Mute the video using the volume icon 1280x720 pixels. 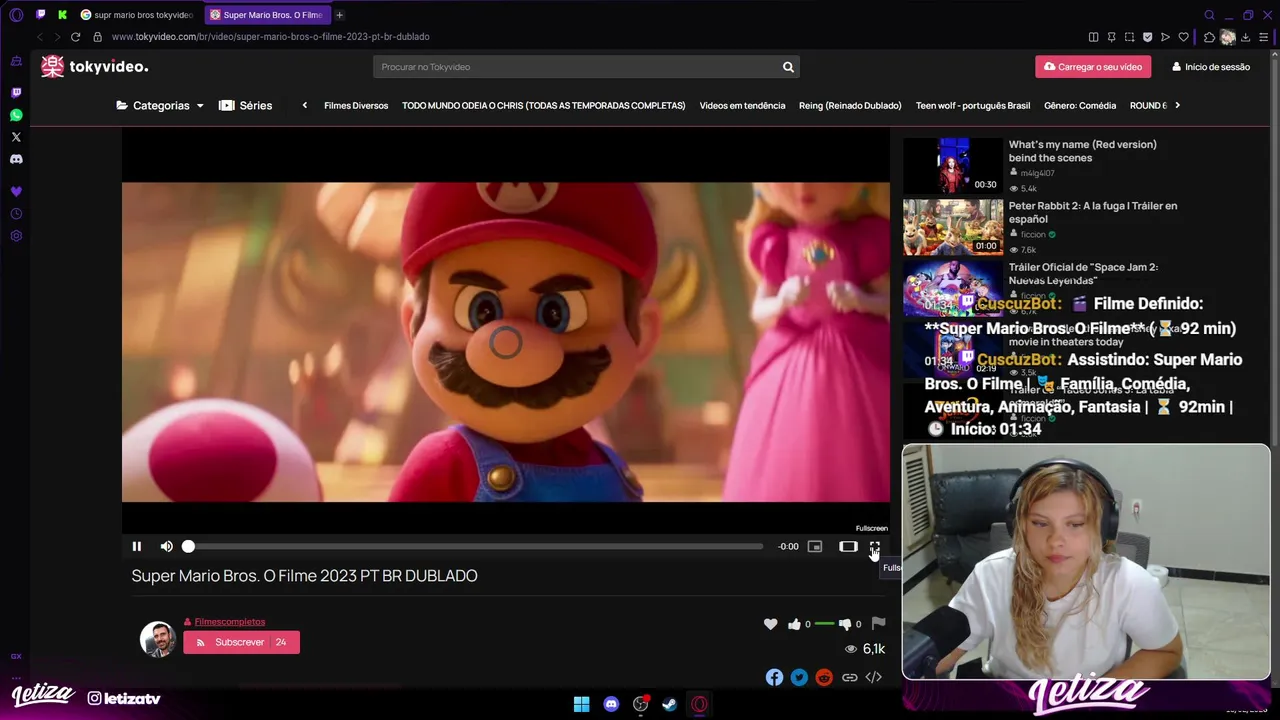[166, 546]
